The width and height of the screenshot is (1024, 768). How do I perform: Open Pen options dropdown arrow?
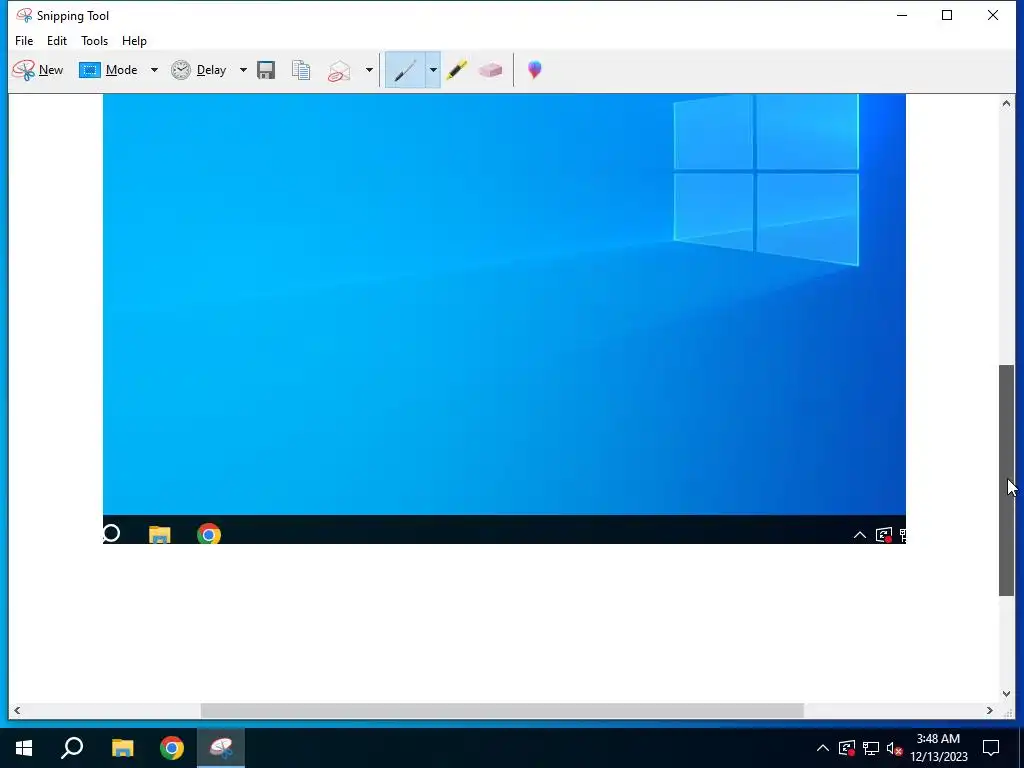433,70
